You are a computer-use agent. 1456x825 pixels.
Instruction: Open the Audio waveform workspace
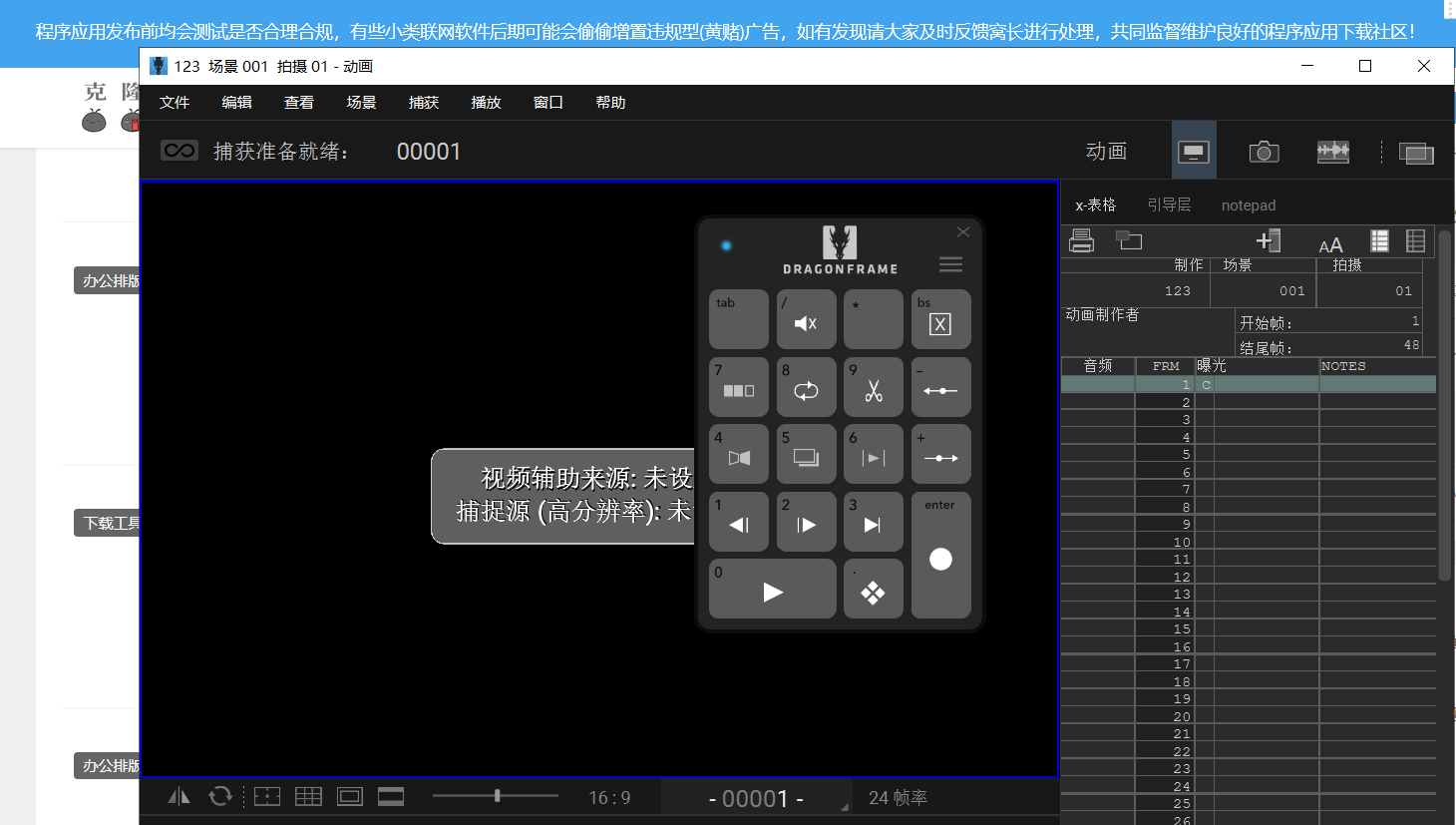point(1332,152)
